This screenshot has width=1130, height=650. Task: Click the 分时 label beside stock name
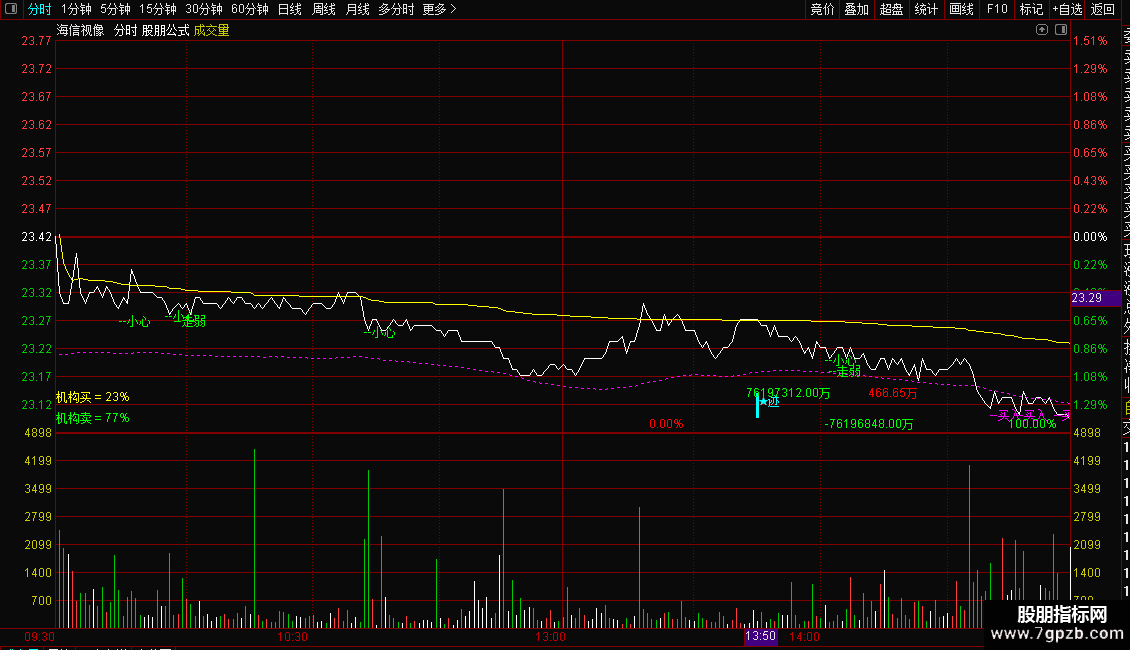pos(125,30)
